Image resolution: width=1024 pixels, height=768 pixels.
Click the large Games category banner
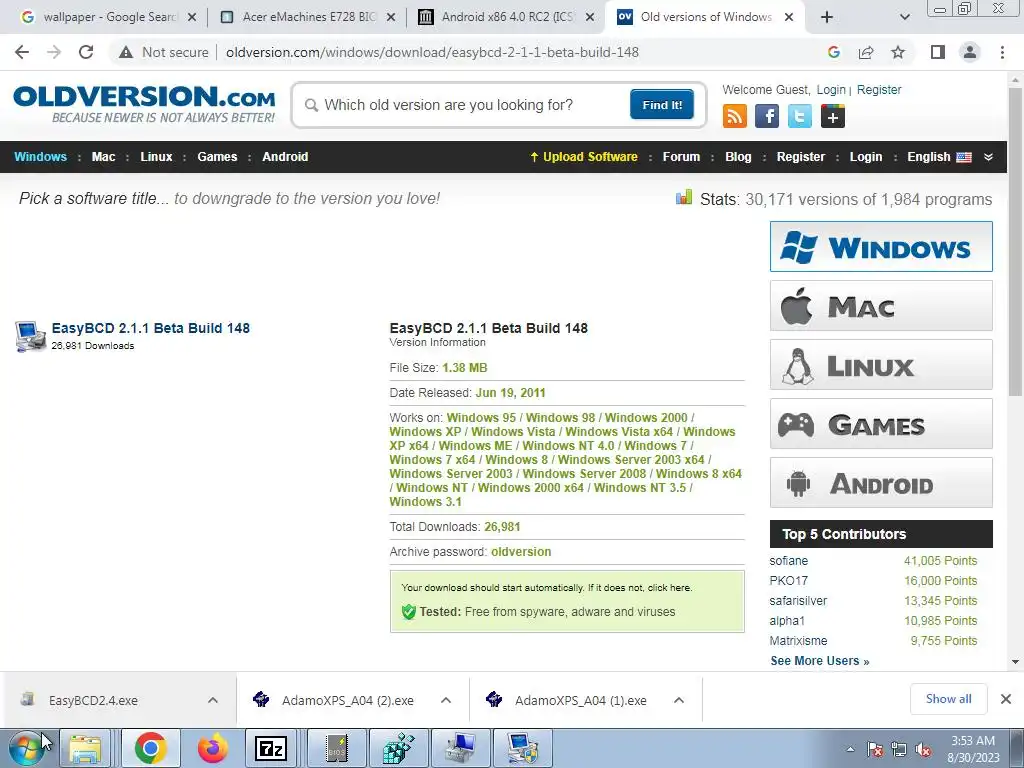click(881, 424)
